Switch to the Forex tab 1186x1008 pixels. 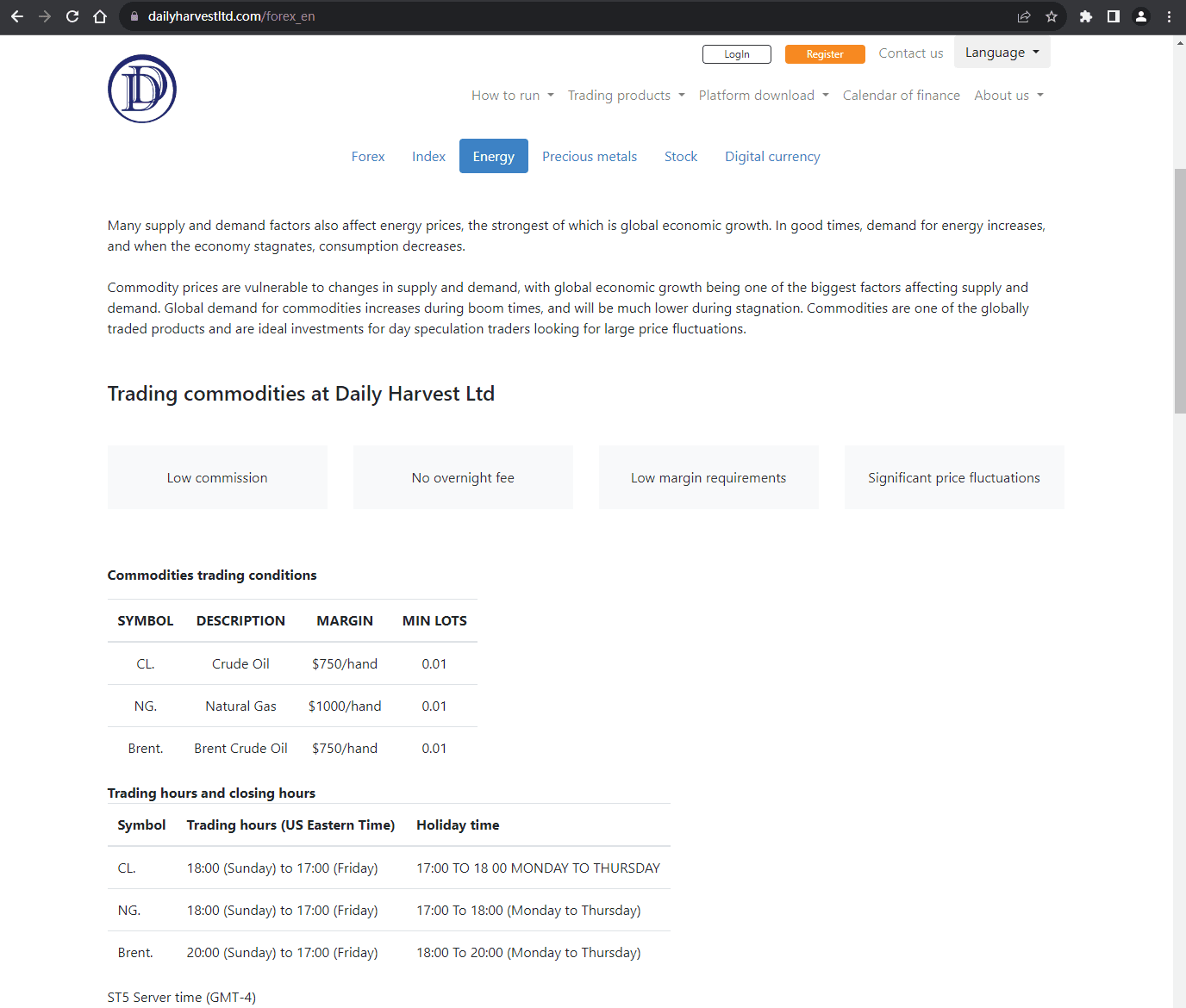(x=368, y=157)
